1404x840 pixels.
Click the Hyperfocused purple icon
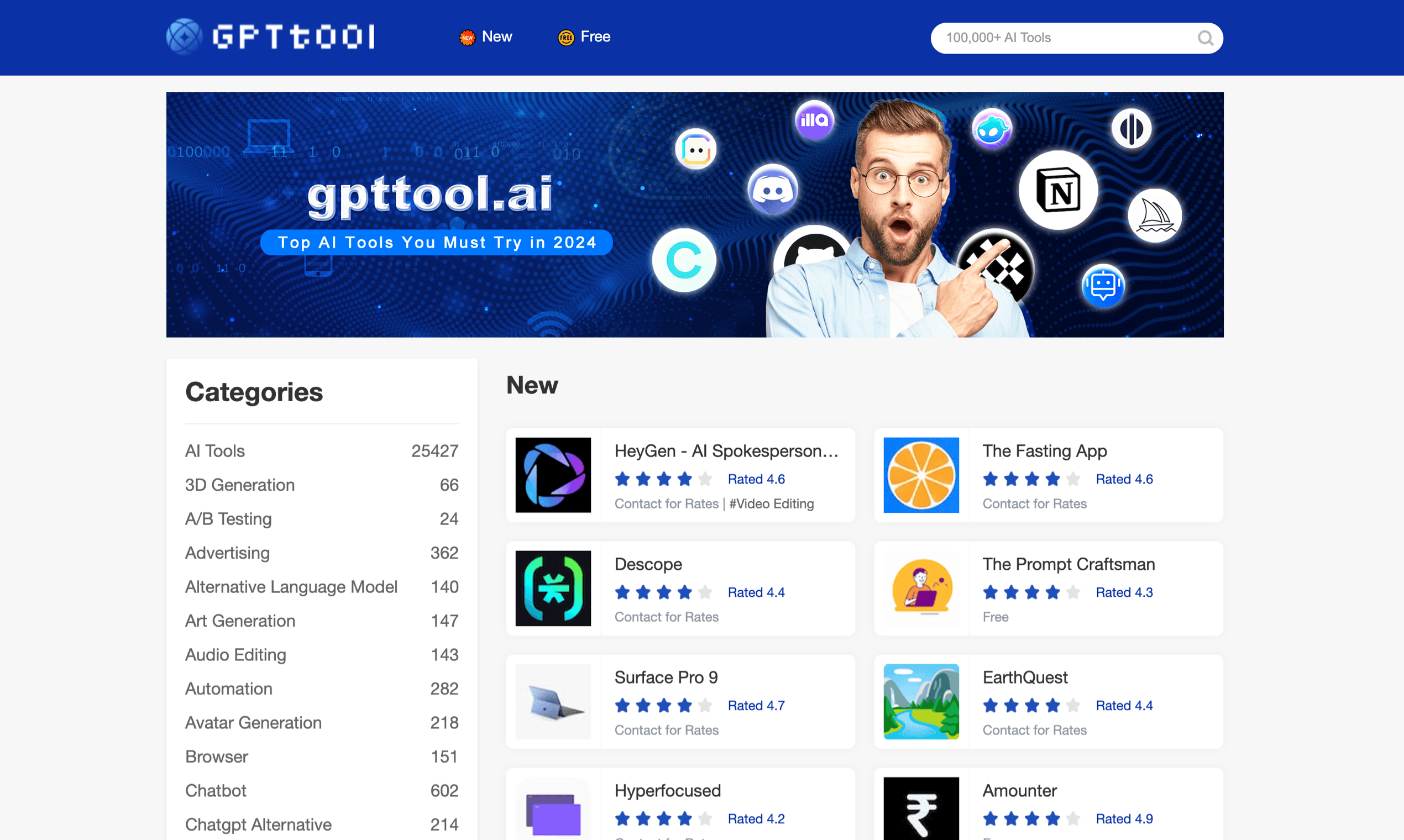[x=553, y=814]
